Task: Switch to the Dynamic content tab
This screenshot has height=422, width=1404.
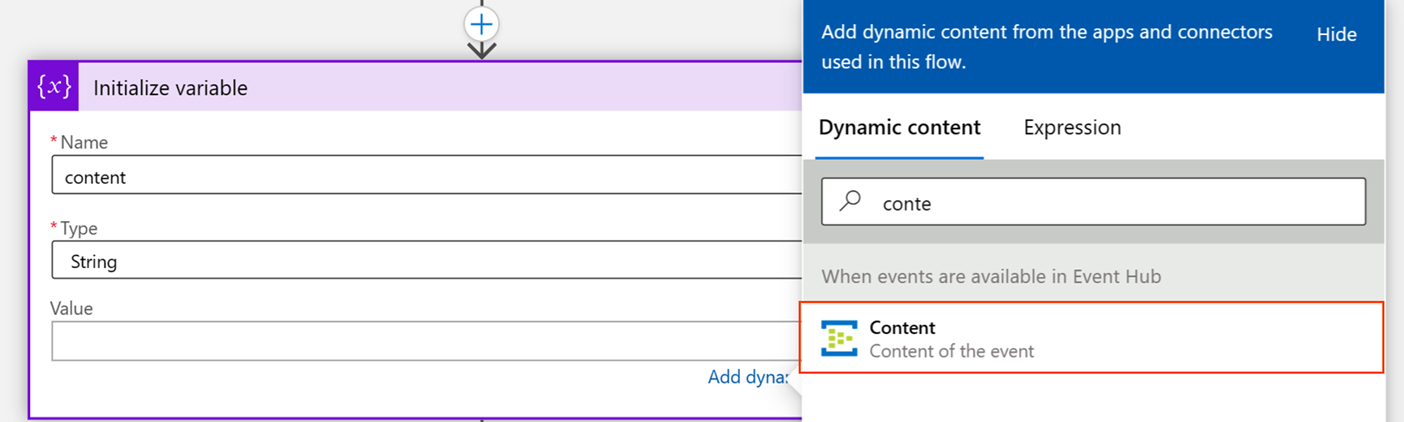Action: [899, 128]
